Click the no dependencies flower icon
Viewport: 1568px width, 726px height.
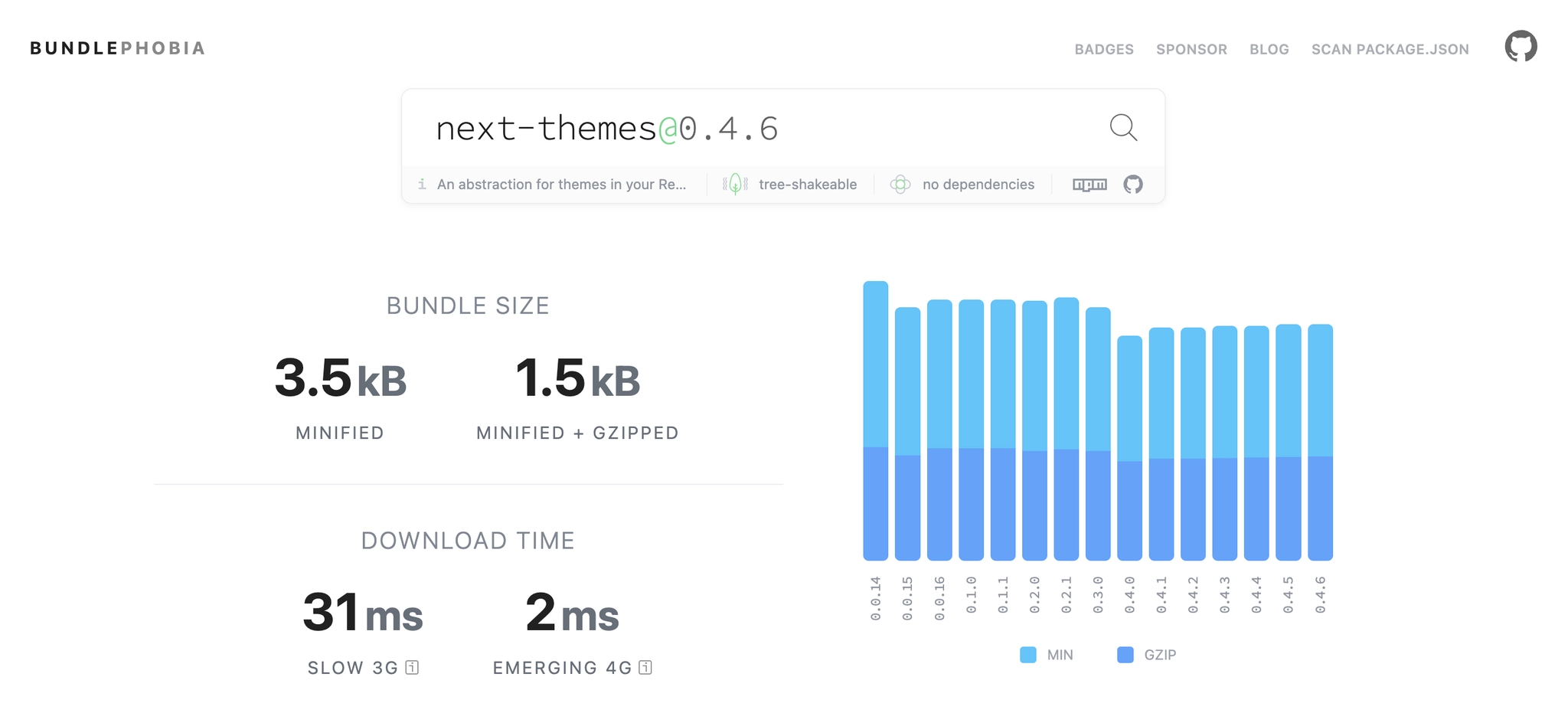900,185
